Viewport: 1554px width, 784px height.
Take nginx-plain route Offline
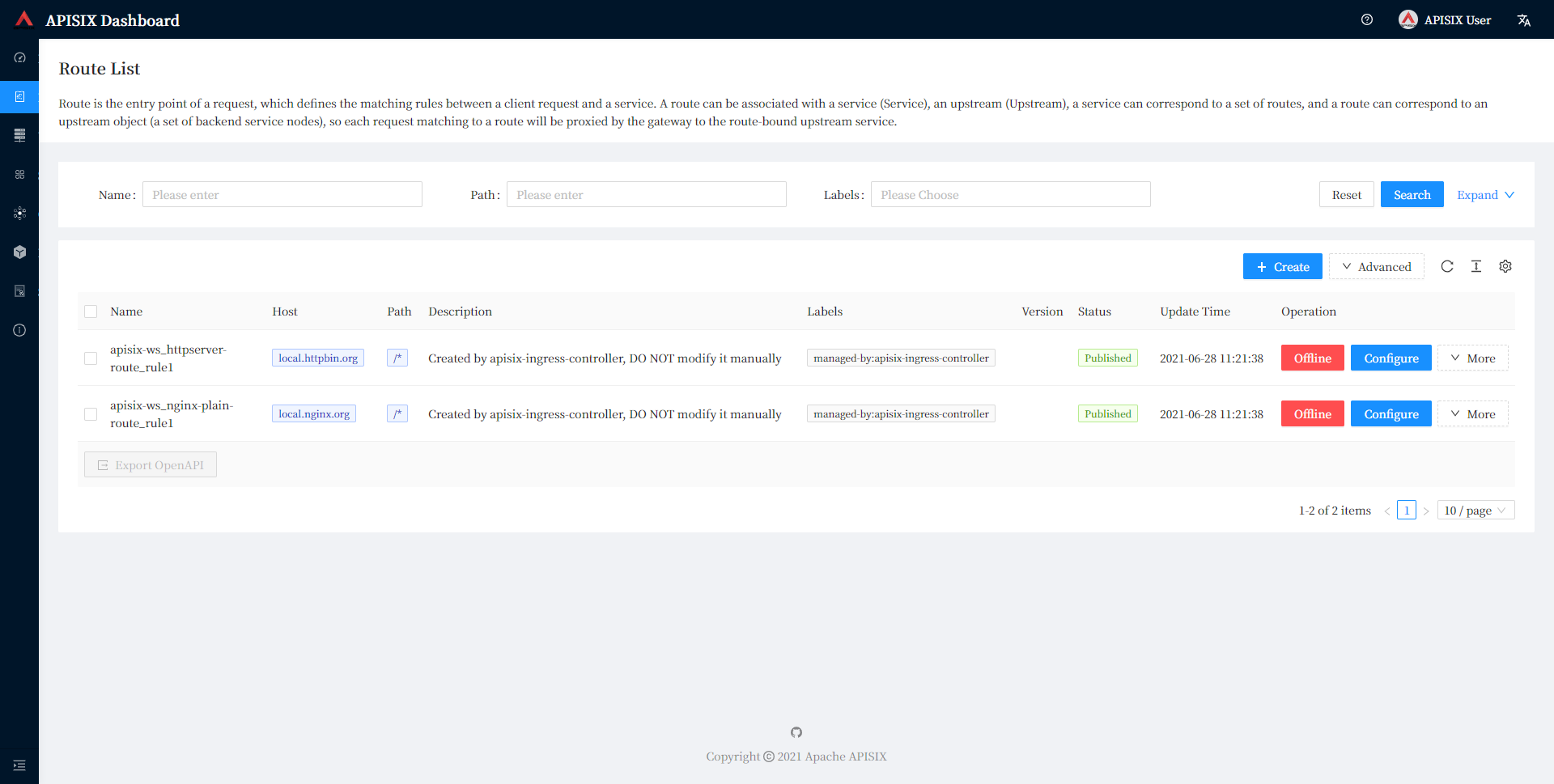tap(1313, 413)
